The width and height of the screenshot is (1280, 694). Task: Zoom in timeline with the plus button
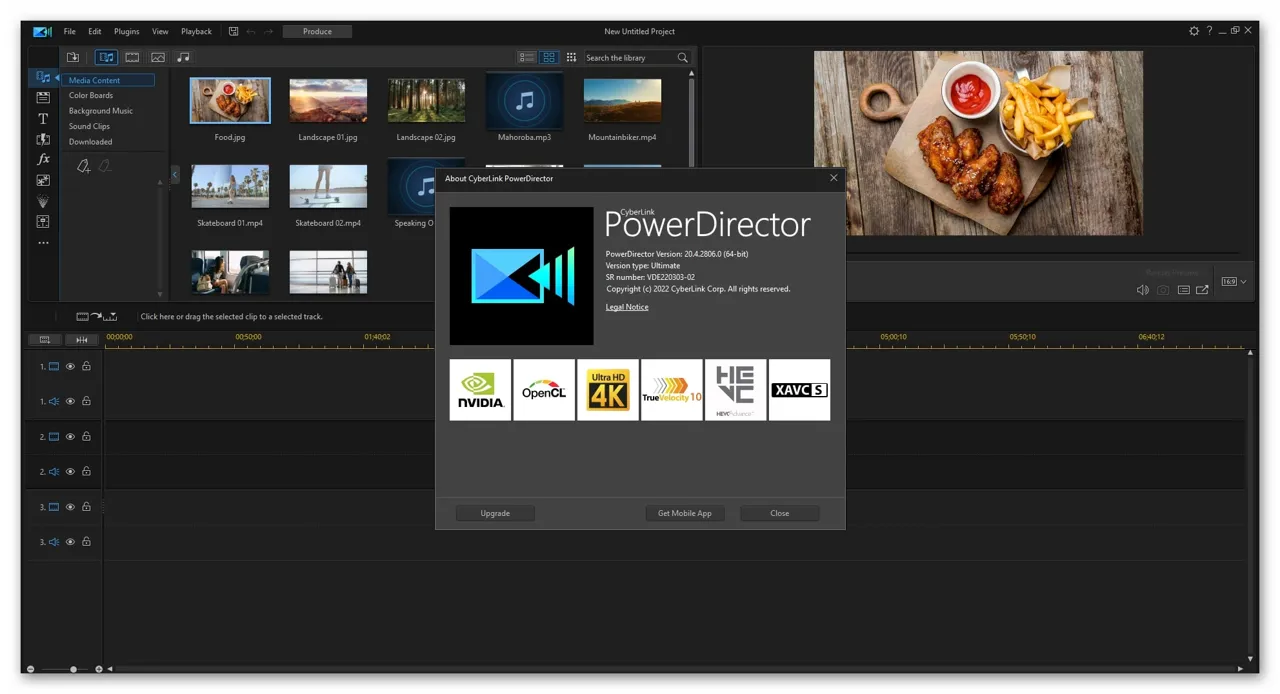coord(98,669)
